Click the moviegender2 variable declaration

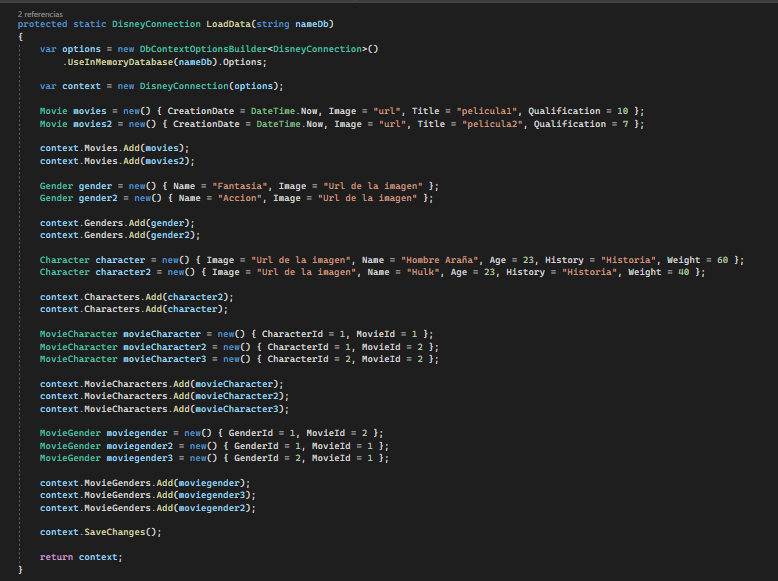139,446
